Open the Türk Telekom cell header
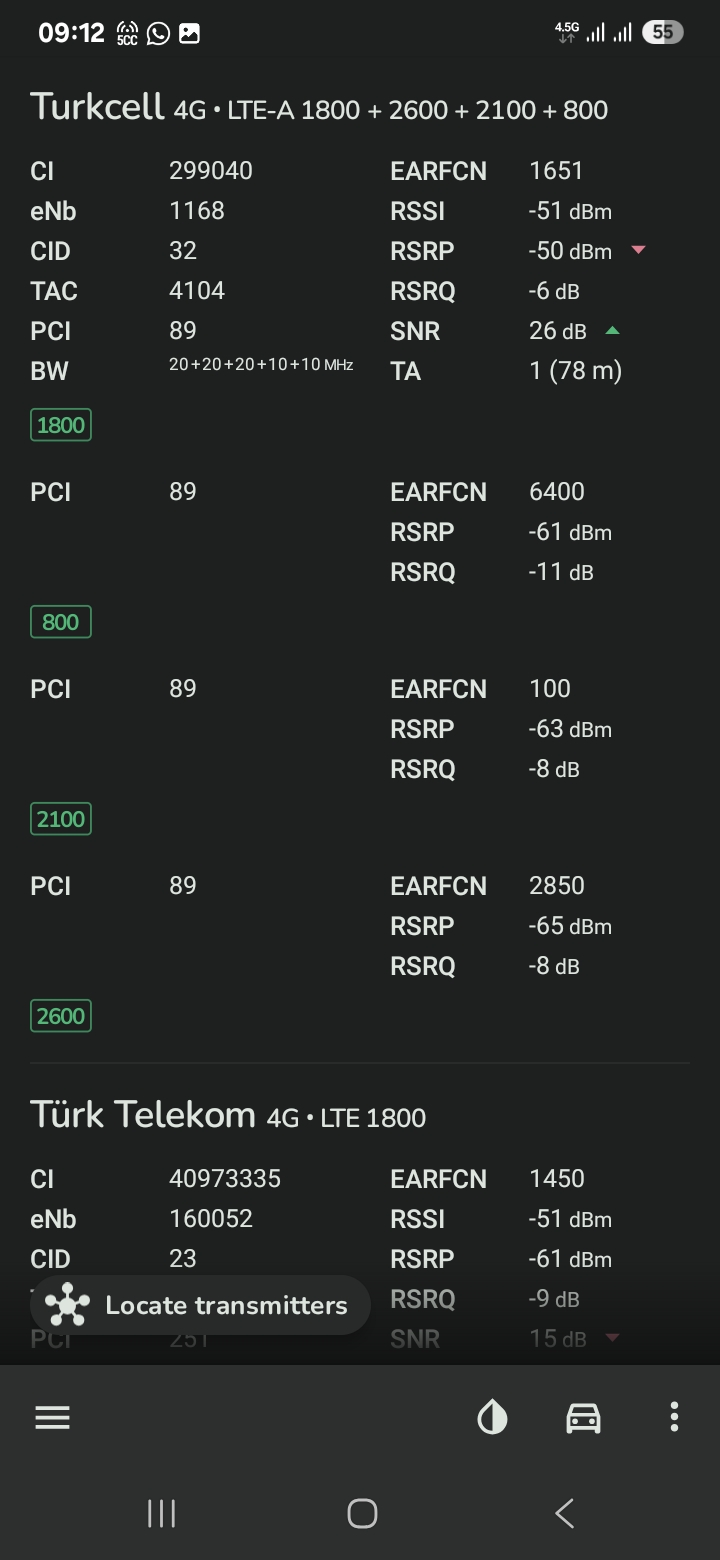 [x=228, y=1114]
